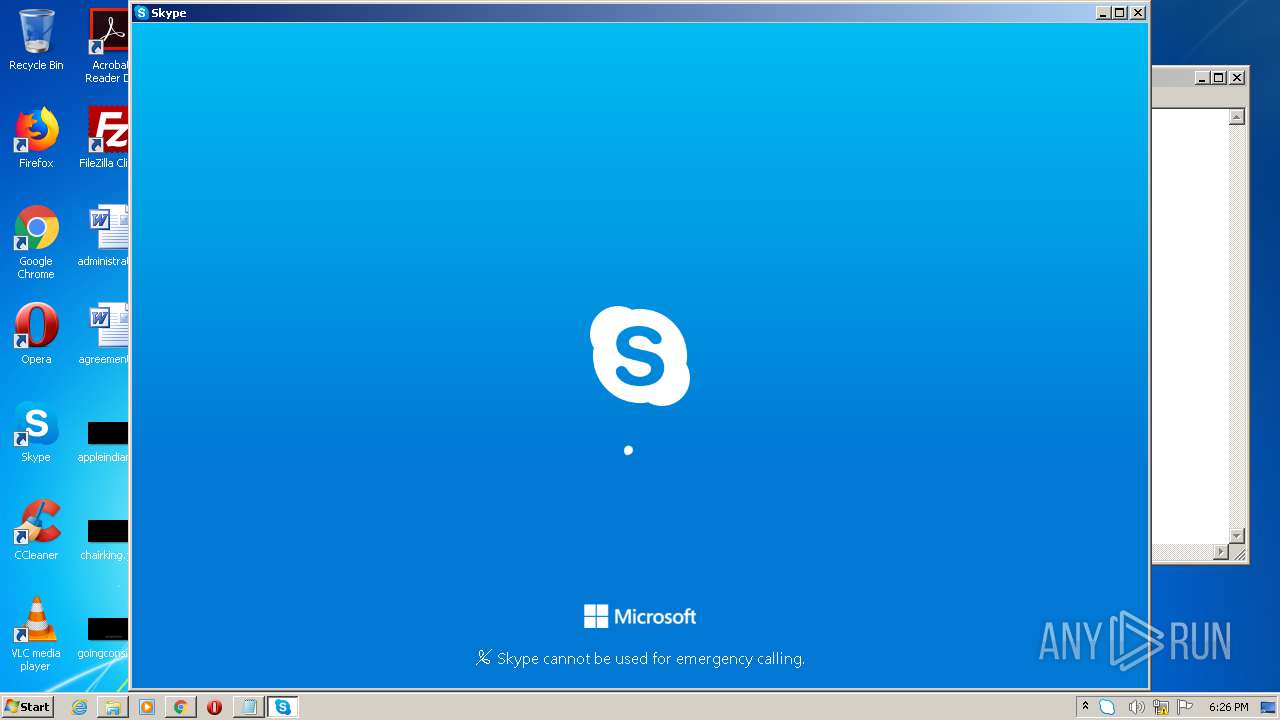Close the Skype window
The width and height of the screenshot is (1280, 720).
pyautogui.click(x=1138, y=13)
